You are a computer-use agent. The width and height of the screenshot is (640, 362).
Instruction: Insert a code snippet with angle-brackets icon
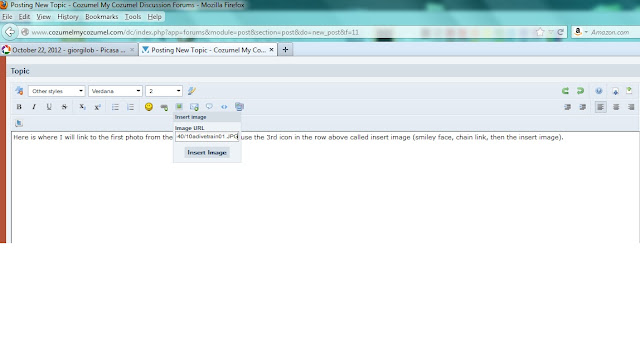tap(224, 107)
